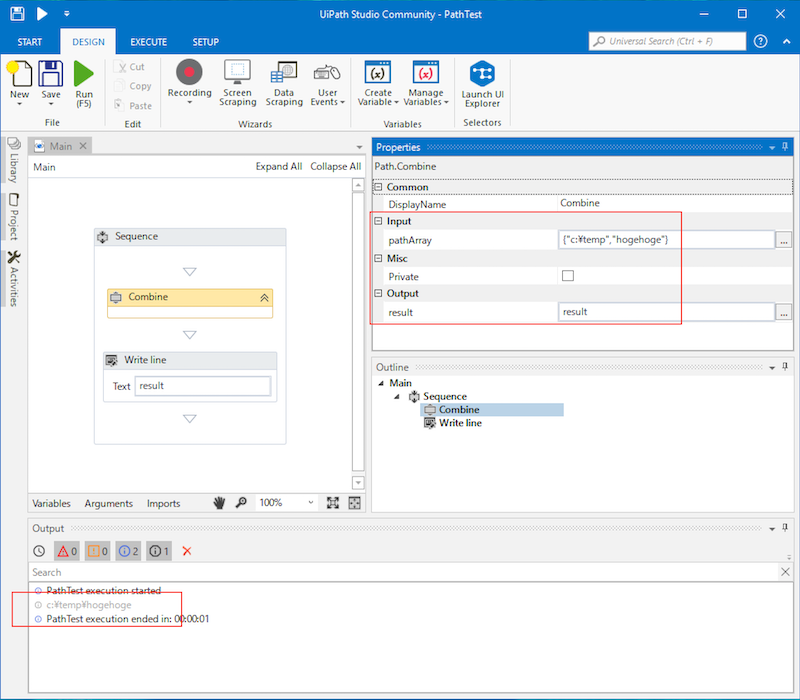The image size is (800, 700).
Task: Collapse the Misc property section
Action: pos(378,258)
